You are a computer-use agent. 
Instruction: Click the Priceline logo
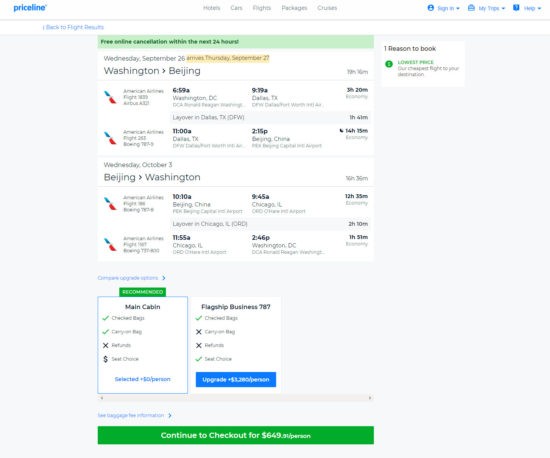30,8
